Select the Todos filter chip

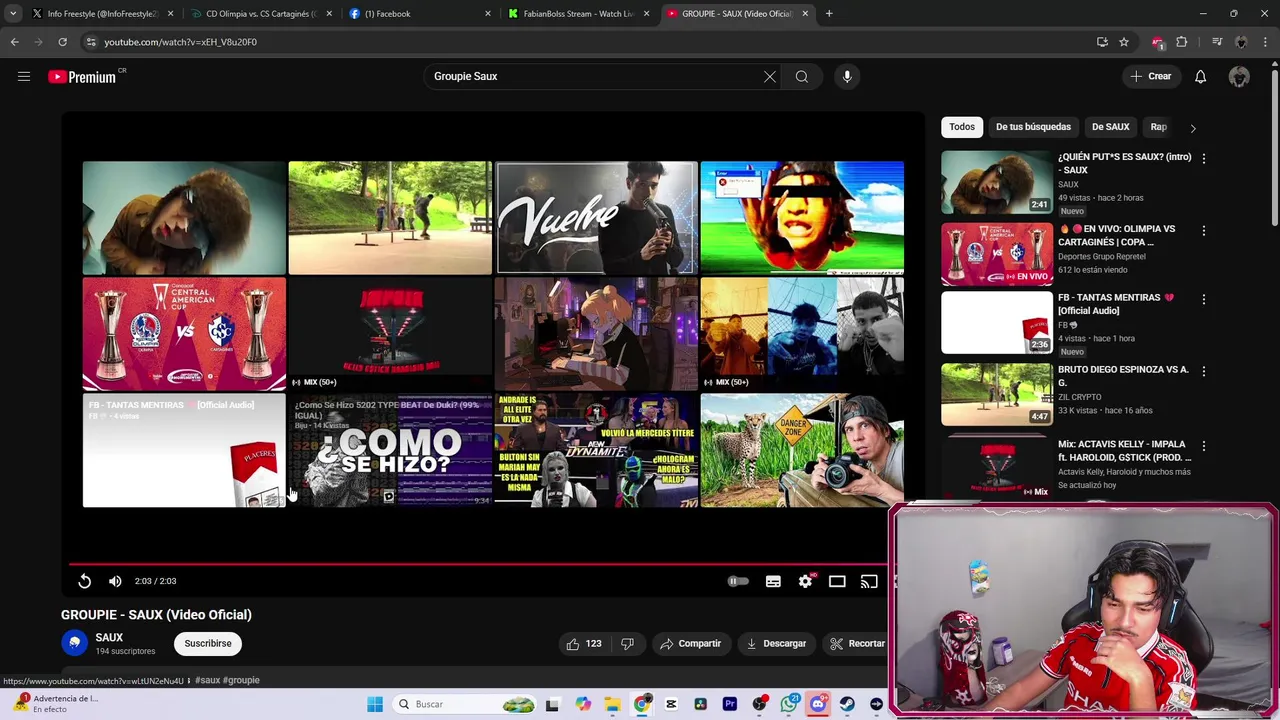(x=962, y=127)
